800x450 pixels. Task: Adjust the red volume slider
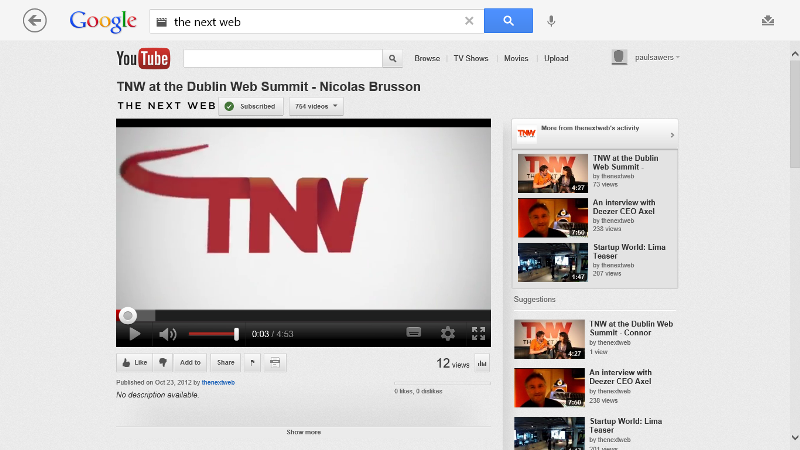[x=214, y=334]
